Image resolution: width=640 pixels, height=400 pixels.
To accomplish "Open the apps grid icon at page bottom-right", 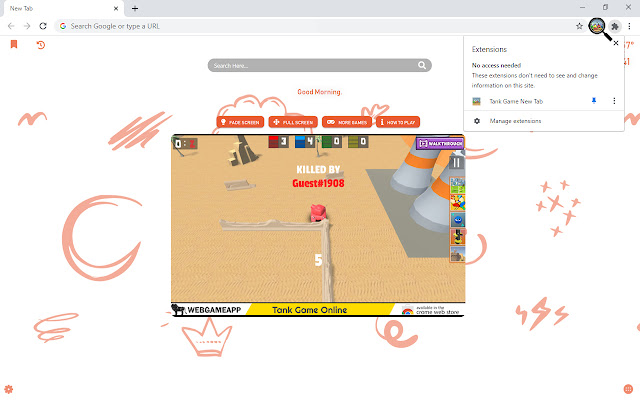I will pyautogui.click(x=628, y=389).
